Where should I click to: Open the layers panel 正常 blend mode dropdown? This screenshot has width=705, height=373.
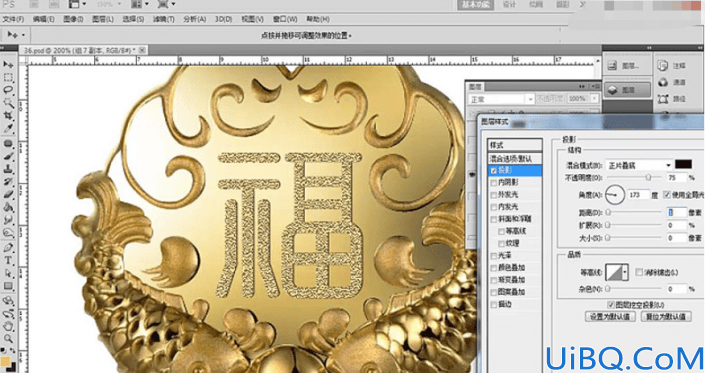pos(501,99)
